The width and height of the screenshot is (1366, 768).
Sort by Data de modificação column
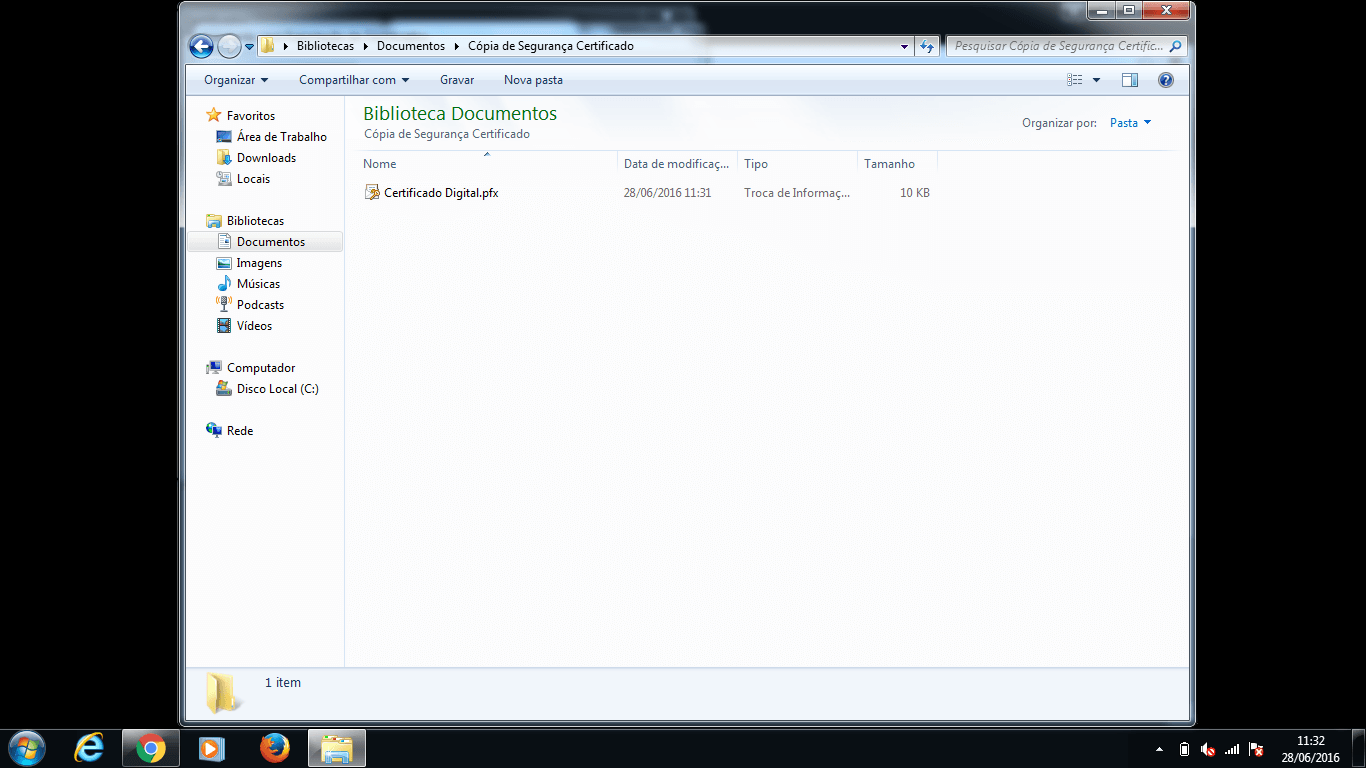point(677,164)
